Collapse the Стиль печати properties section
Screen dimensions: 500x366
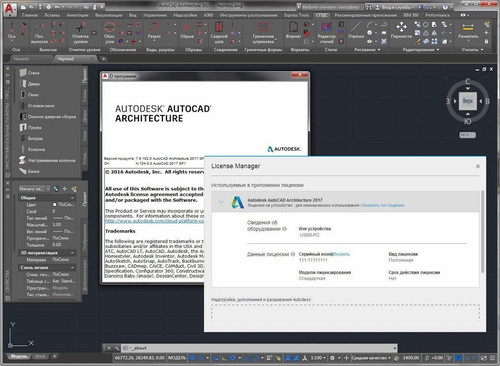[x=72, y=268]
